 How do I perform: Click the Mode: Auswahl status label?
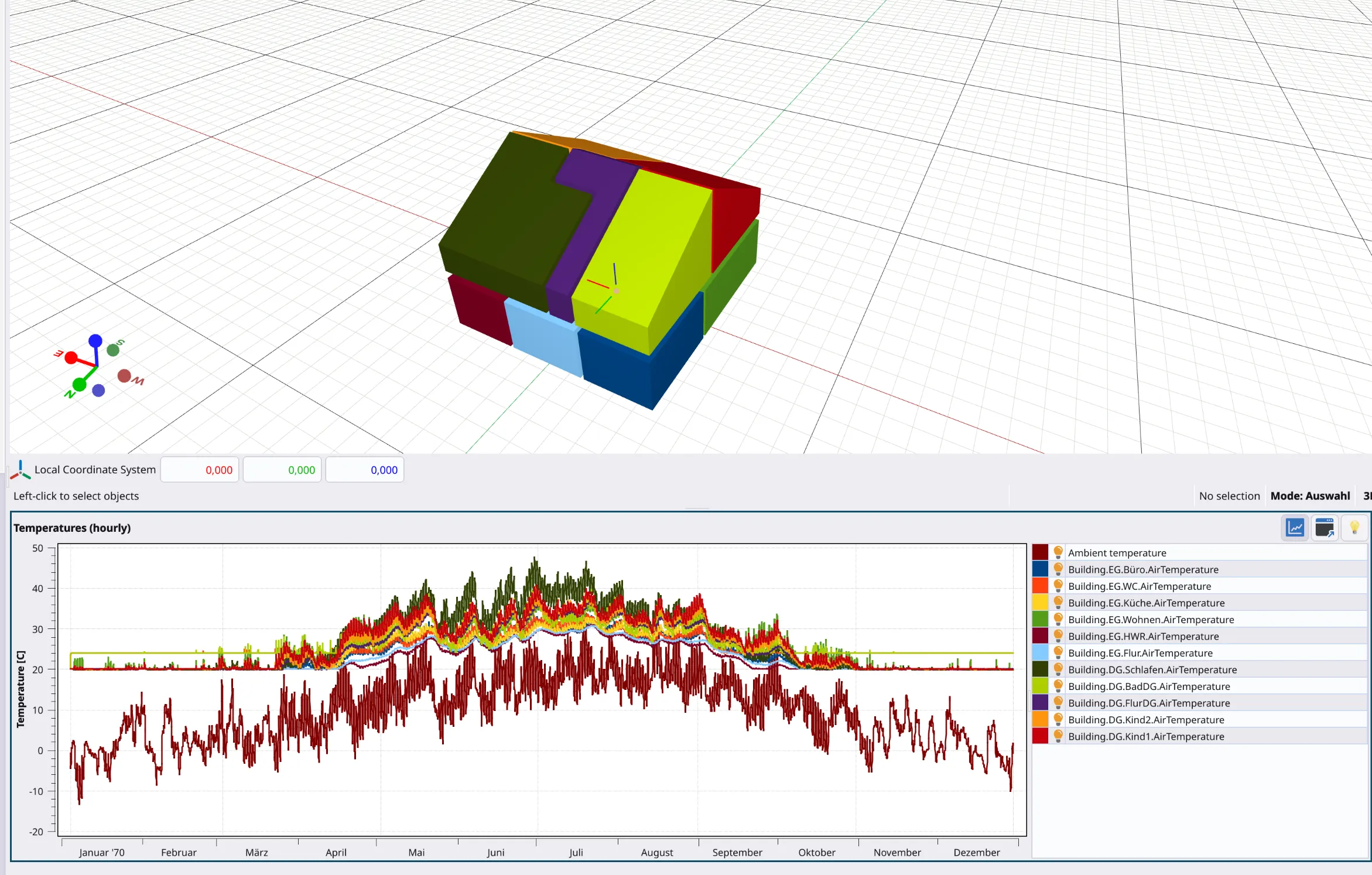[x=1310, y=496]
